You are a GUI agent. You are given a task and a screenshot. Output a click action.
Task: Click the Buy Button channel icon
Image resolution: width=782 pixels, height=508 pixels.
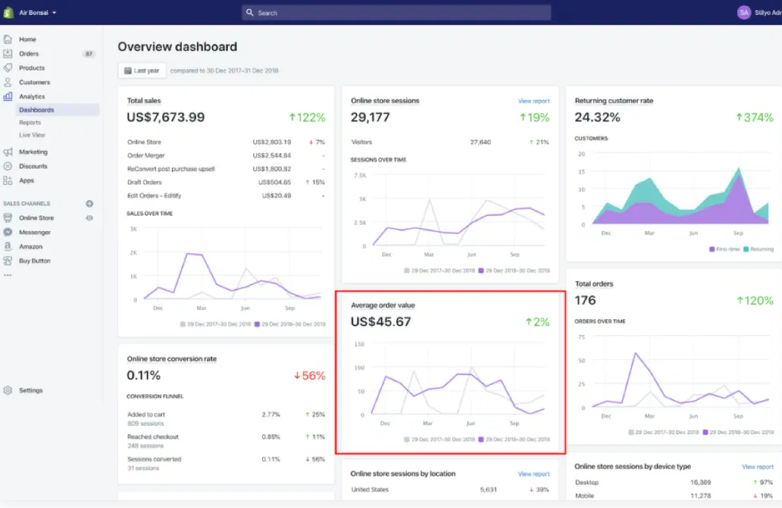[x=8, y=261]
